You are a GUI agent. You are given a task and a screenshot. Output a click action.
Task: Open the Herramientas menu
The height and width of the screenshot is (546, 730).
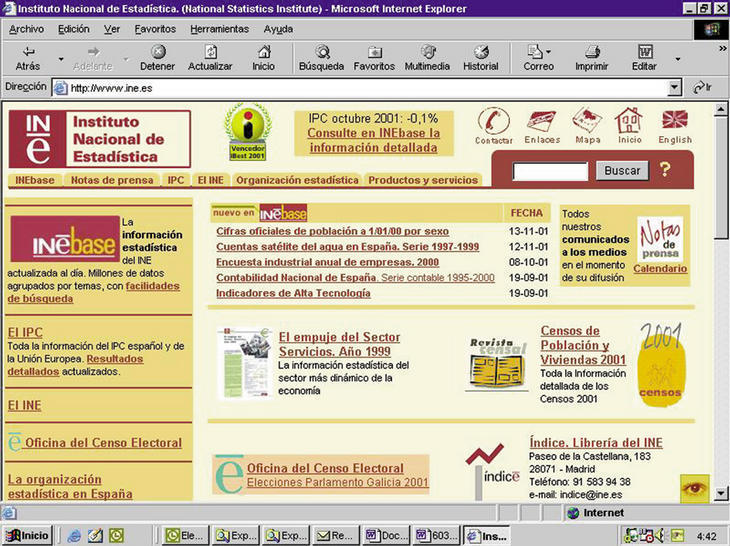point(219,29)
